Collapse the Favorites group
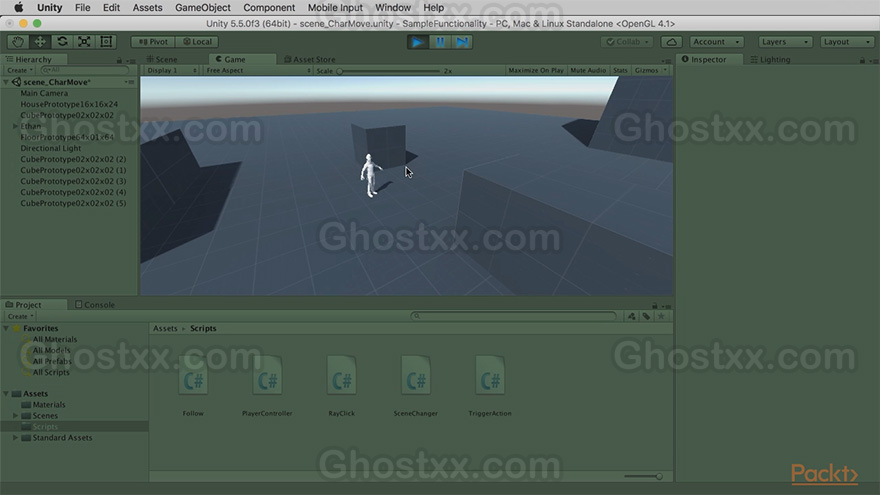This screenshot has height=495, width=880. 6,328
